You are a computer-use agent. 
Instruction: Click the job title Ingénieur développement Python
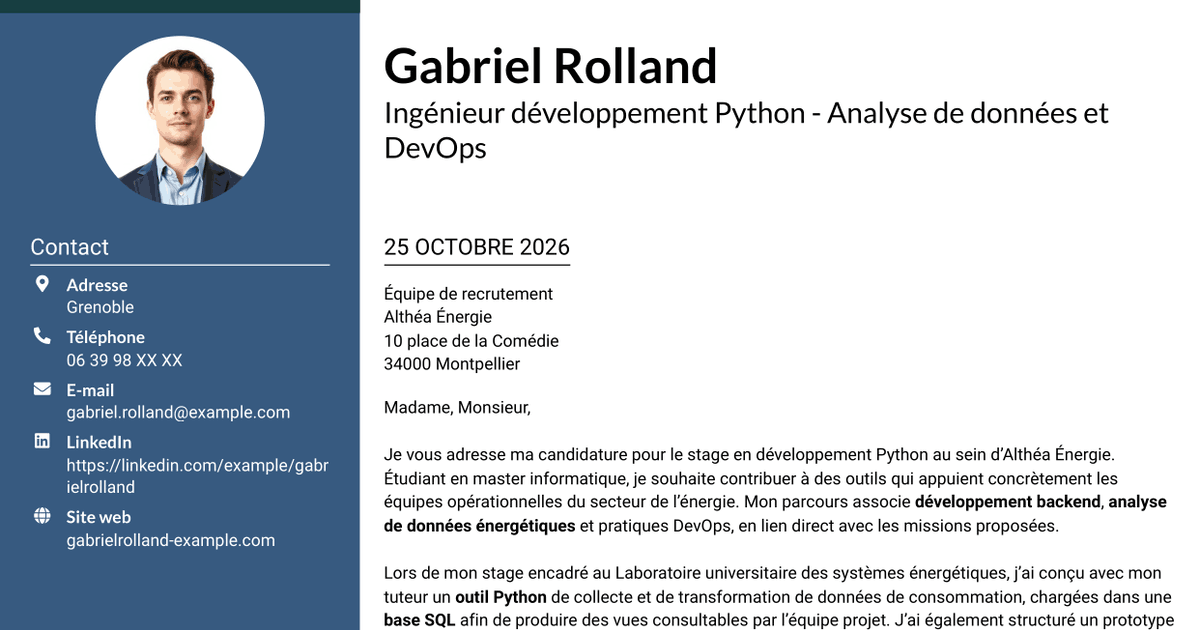[x=595, y=113]
